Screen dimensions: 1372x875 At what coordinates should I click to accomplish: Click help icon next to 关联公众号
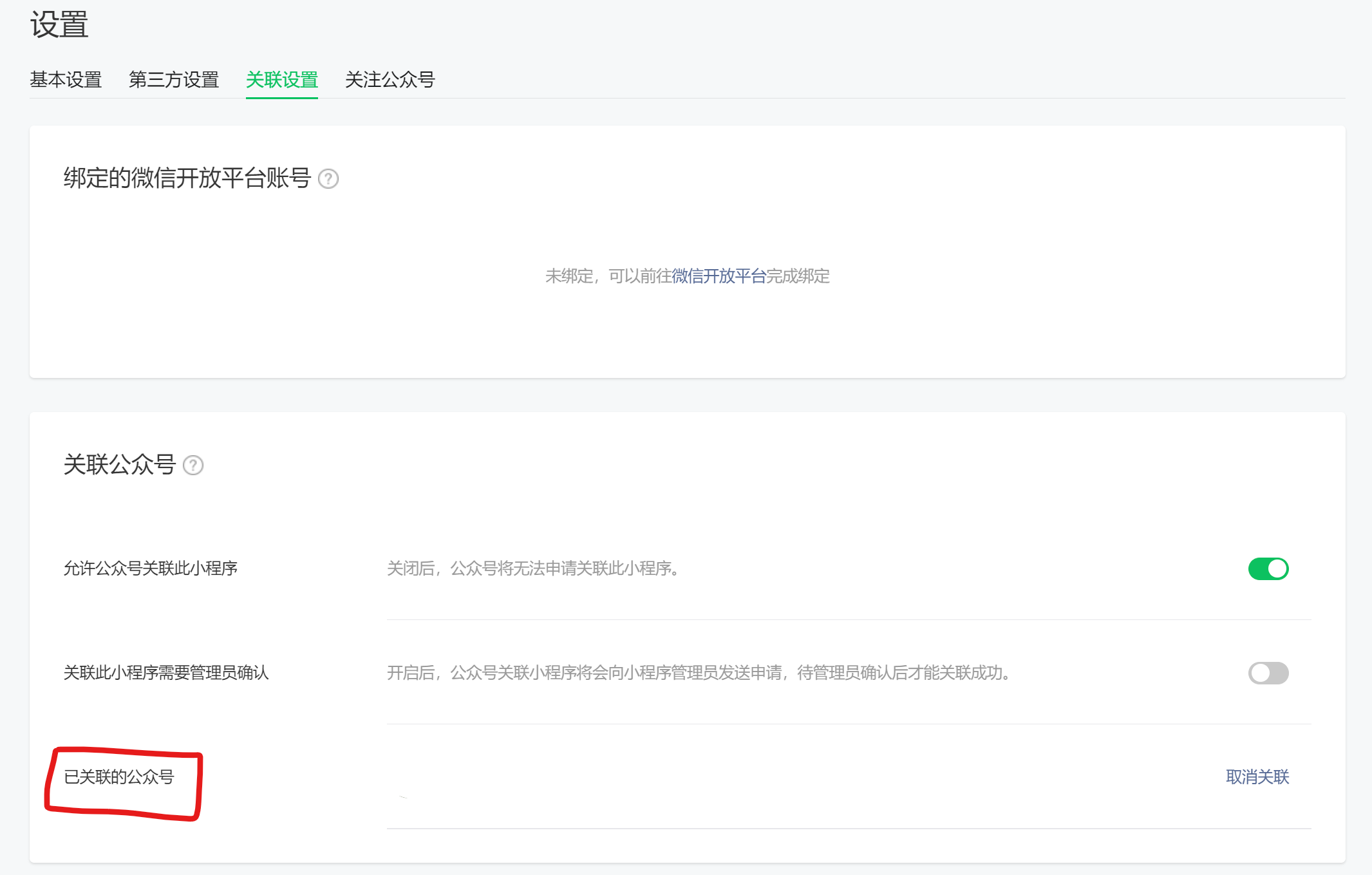tap(193, 465)
